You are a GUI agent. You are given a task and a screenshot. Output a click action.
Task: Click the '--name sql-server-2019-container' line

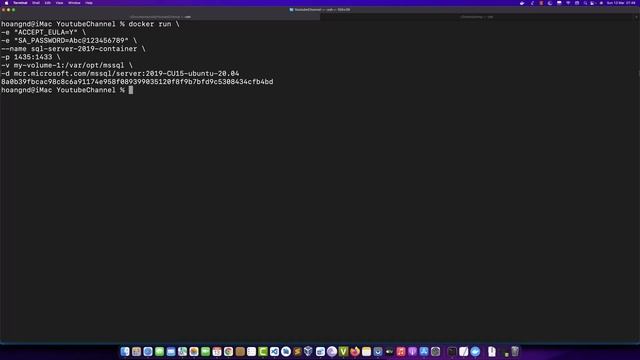click(73, 49)
